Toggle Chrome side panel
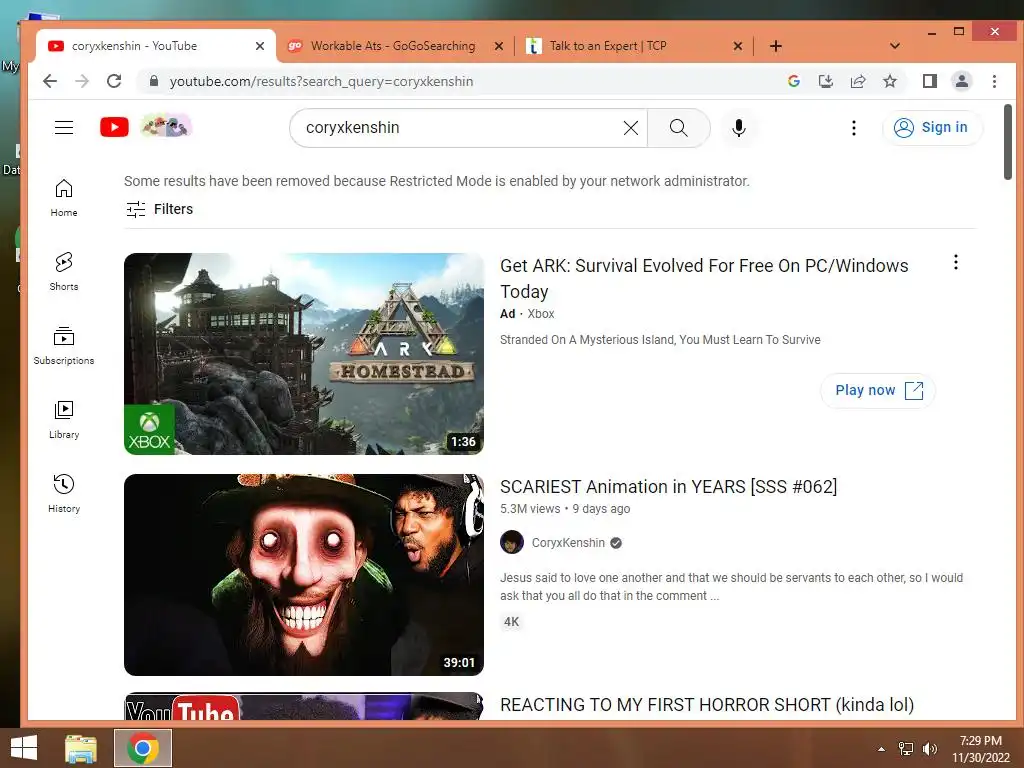The height and width of the screenshot is (768, 1024). tap(929, 81)
